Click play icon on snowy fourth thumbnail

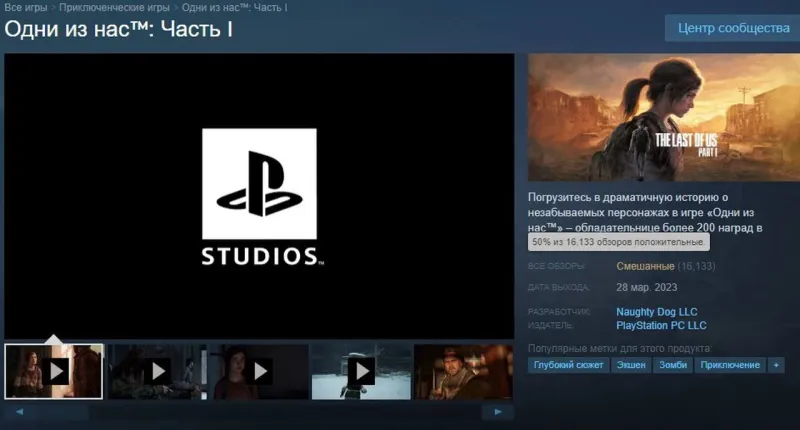(x=362, y=371)
